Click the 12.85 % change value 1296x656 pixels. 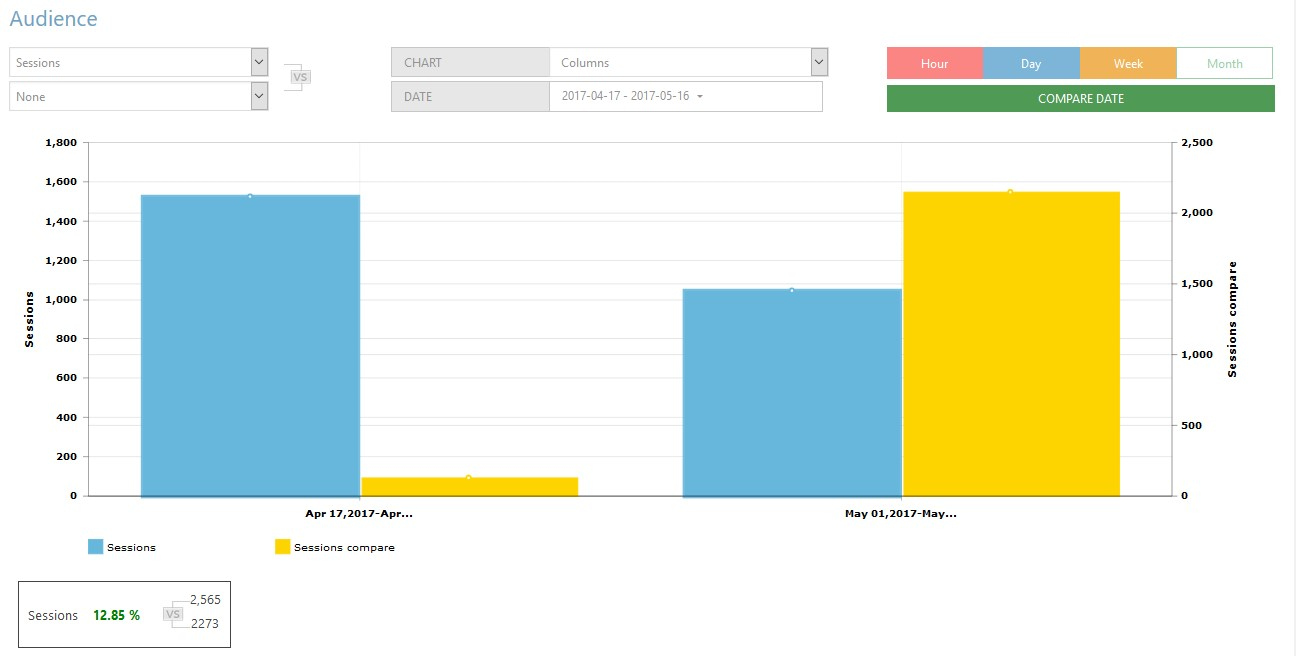[116, 615]
